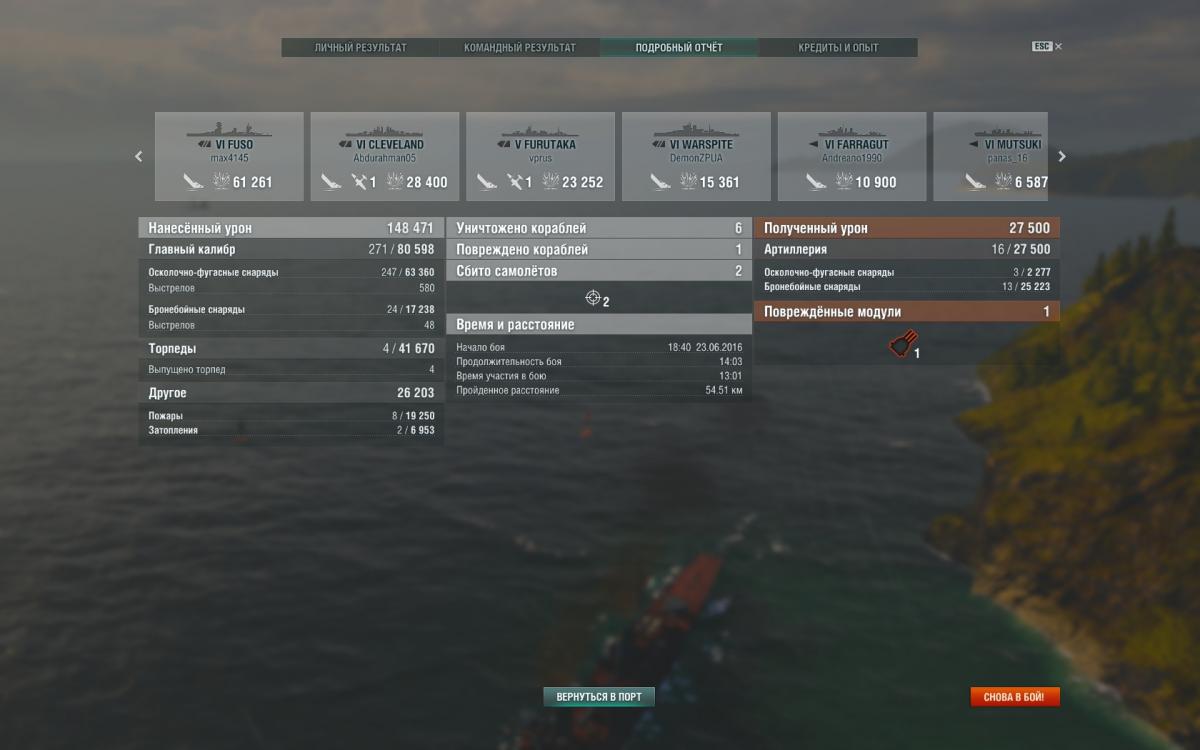
Task: Select the Подробный отчёт tab
Action: click(679, 48)
